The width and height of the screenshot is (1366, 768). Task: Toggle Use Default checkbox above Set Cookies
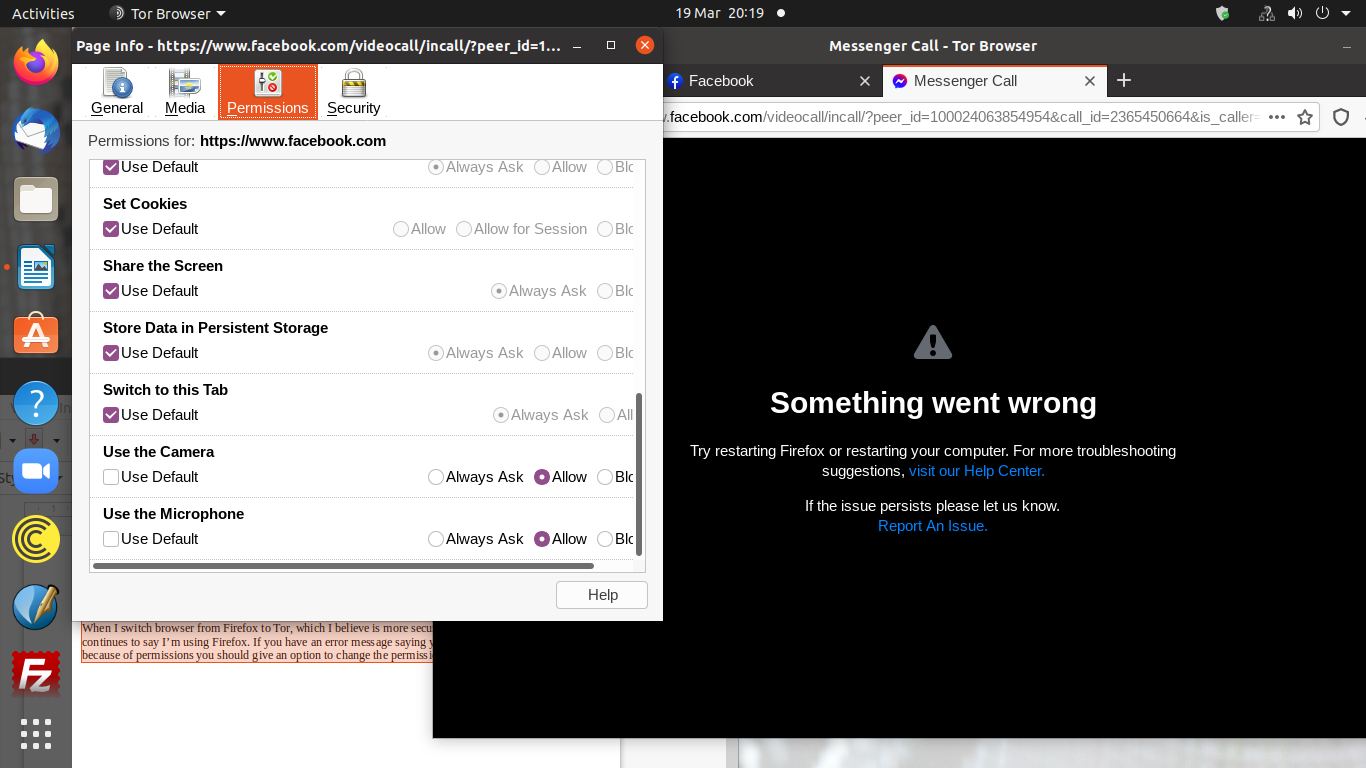(x=111, y=167)
